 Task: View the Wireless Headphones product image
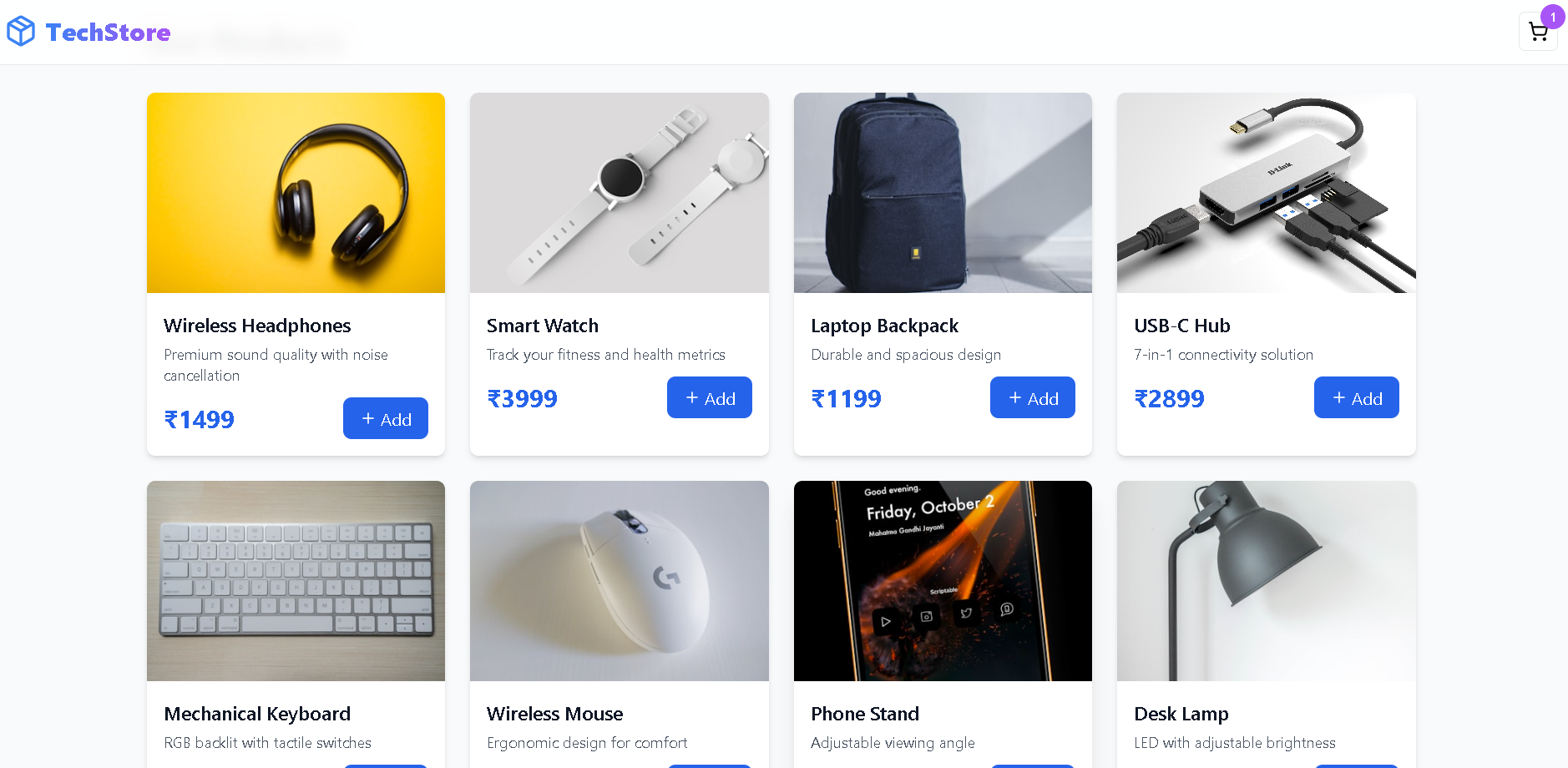click(296, 193)
